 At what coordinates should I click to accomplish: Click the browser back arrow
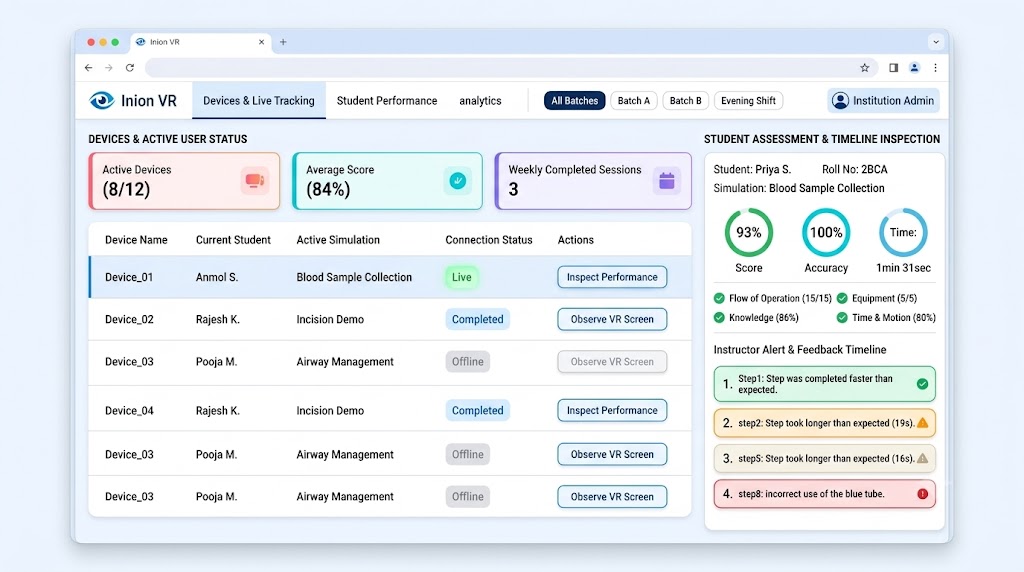pyautogui.click(x=89, y=68)
